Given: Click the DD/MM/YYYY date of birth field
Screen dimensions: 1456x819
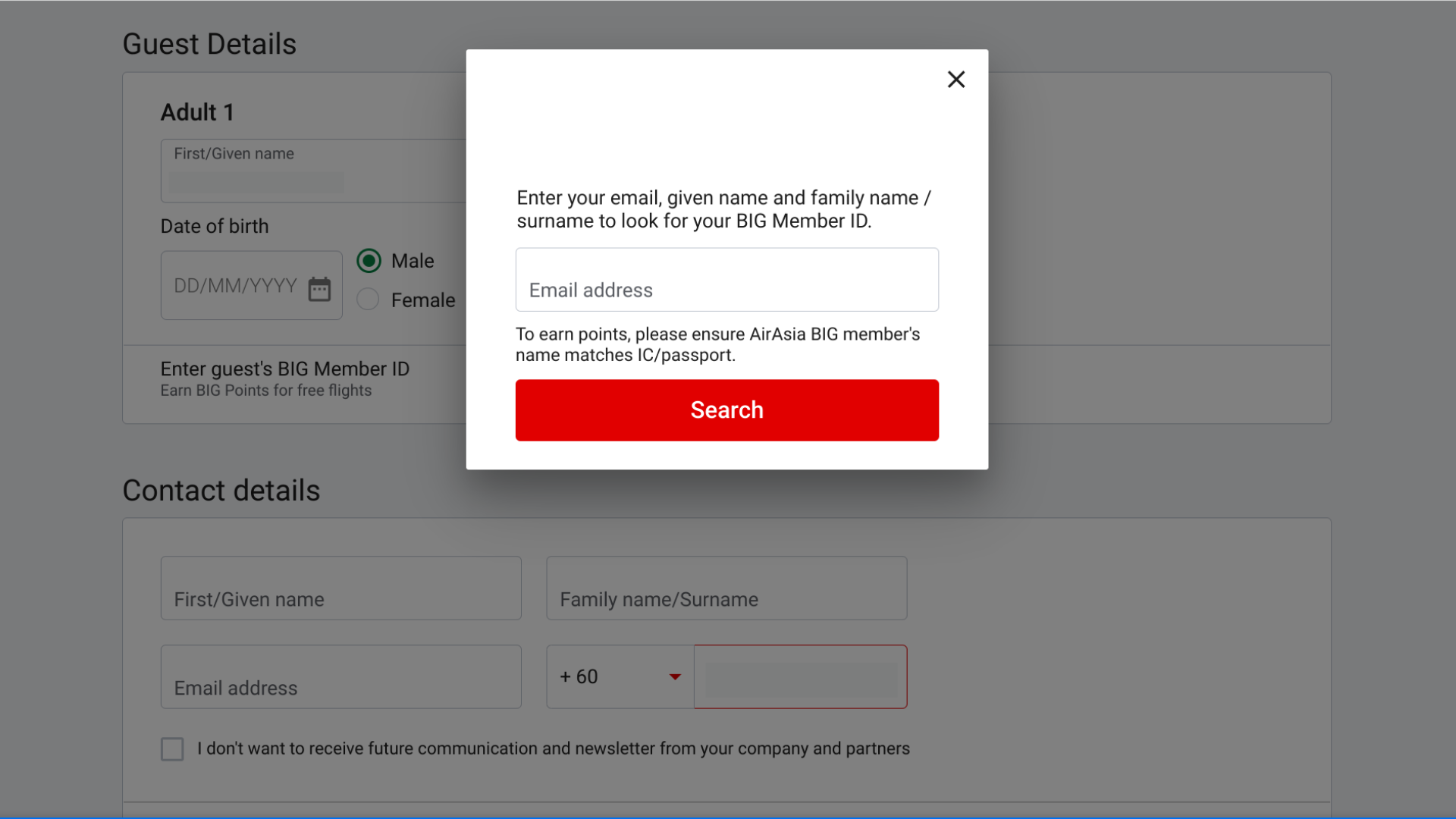Looking at the screenshot, I should click(235, 286).
